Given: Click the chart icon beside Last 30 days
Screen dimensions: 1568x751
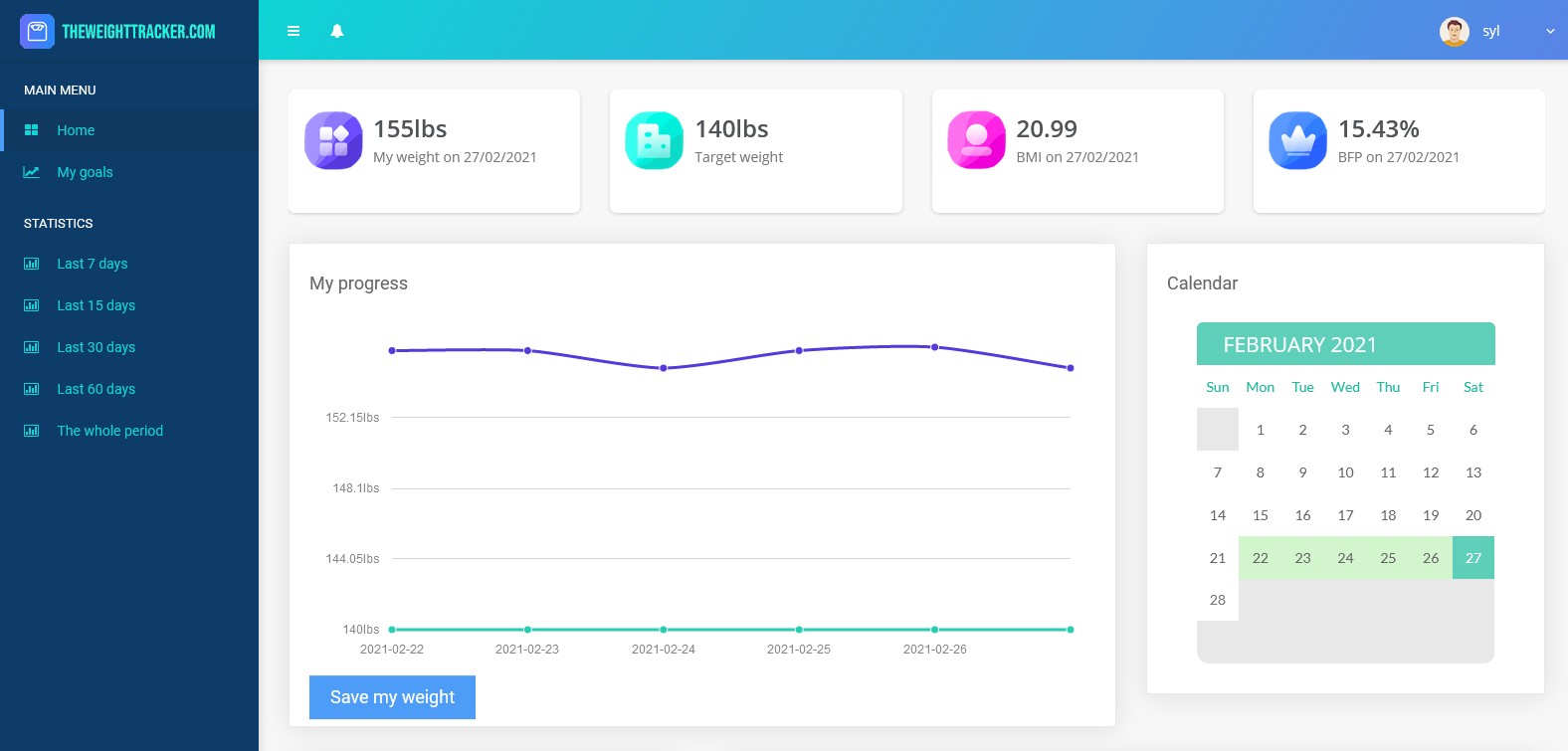Looking at the screenshot, I should [32, 347].
